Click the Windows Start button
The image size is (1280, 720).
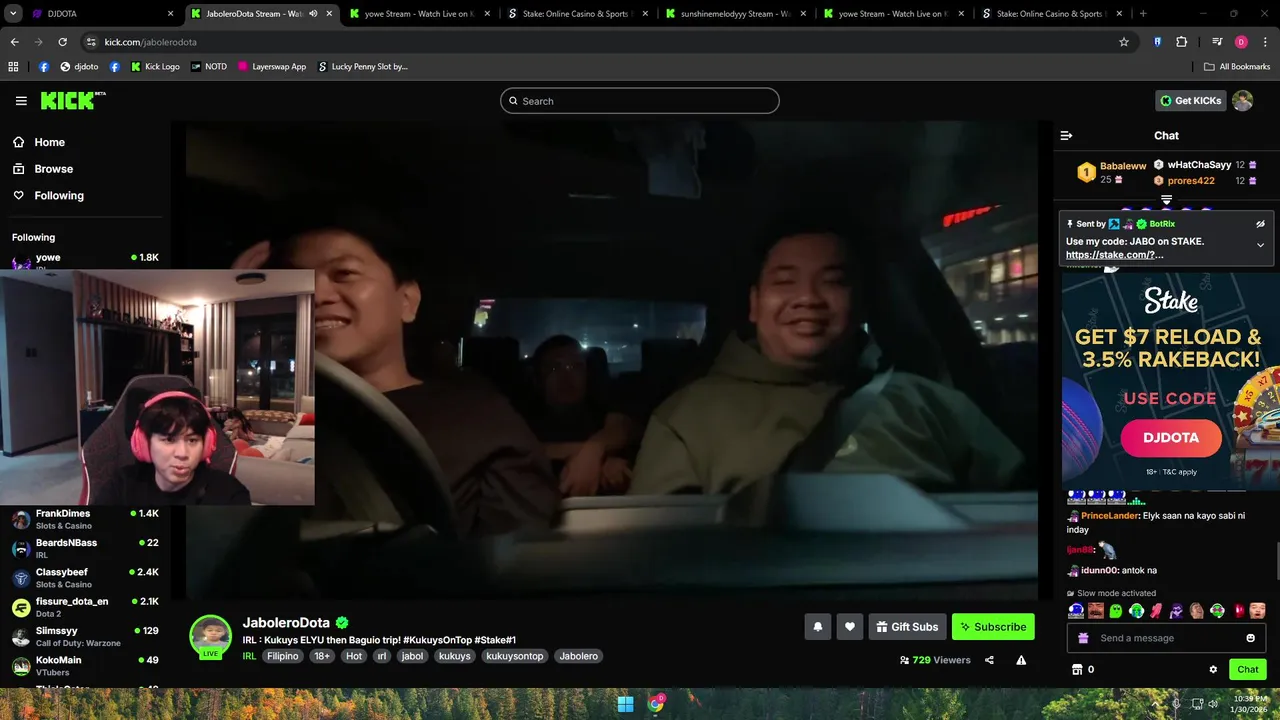pyautogui.click(x=625, y=704)
